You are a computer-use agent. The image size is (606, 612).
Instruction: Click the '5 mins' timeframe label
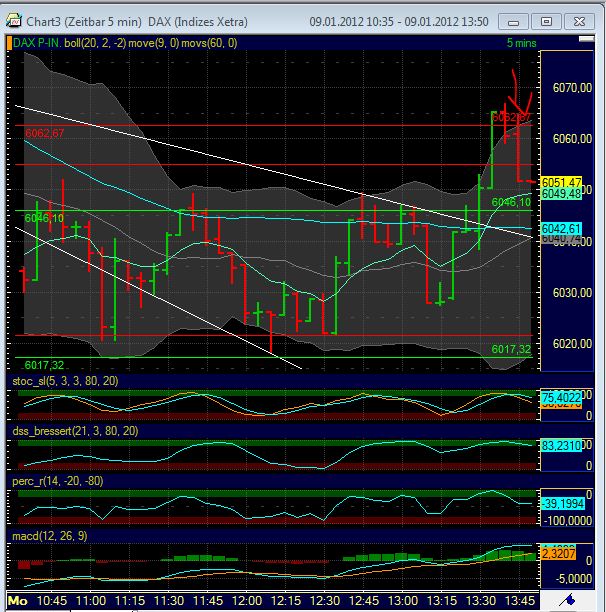(x=520, y=42)
